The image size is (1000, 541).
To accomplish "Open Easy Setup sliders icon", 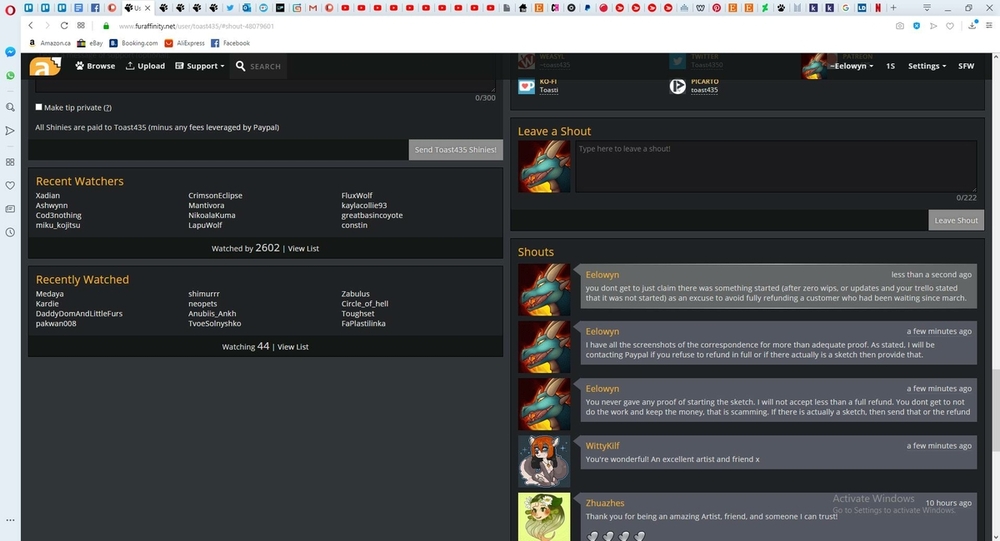I will [989, 26].
